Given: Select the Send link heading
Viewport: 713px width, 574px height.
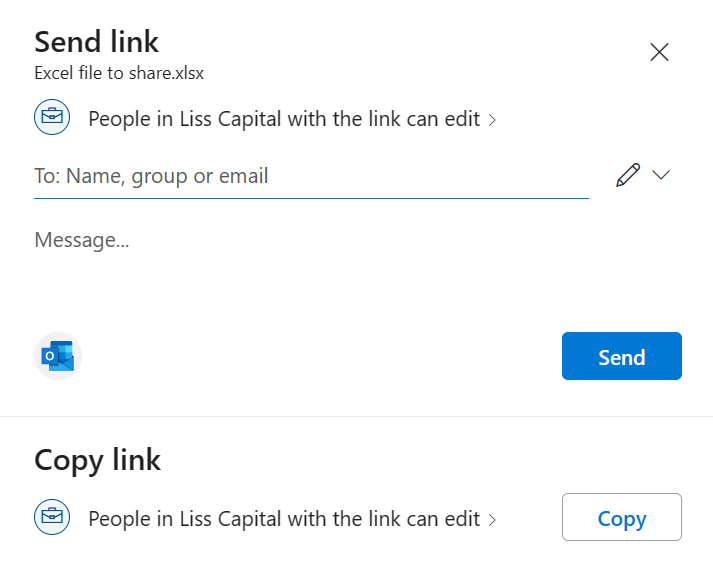Looking at the screenshot, I should 96,42.
